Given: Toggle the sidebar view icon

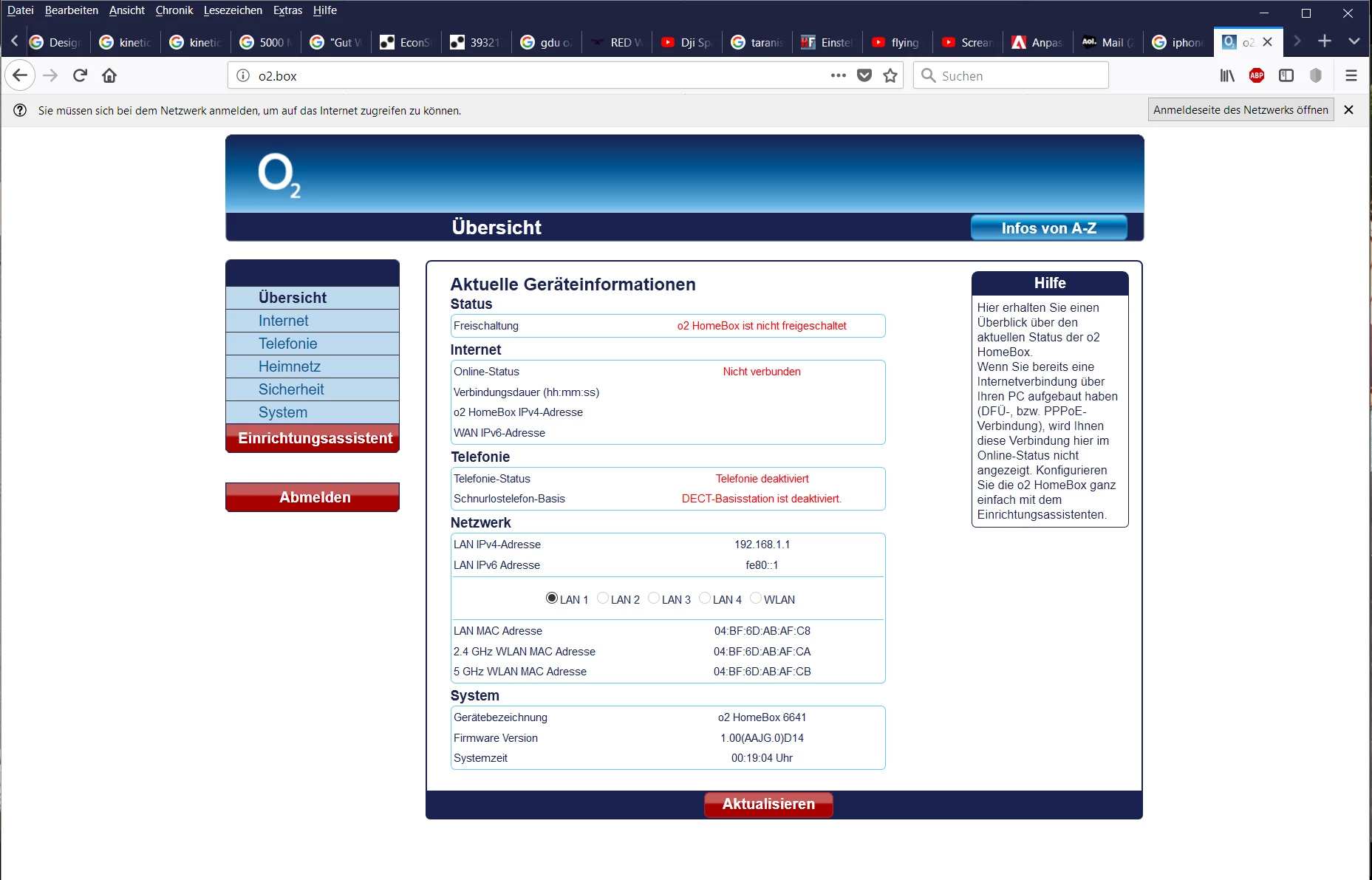Looking at the screenshot, I should pyautogui.click(x=1286, y=75).
